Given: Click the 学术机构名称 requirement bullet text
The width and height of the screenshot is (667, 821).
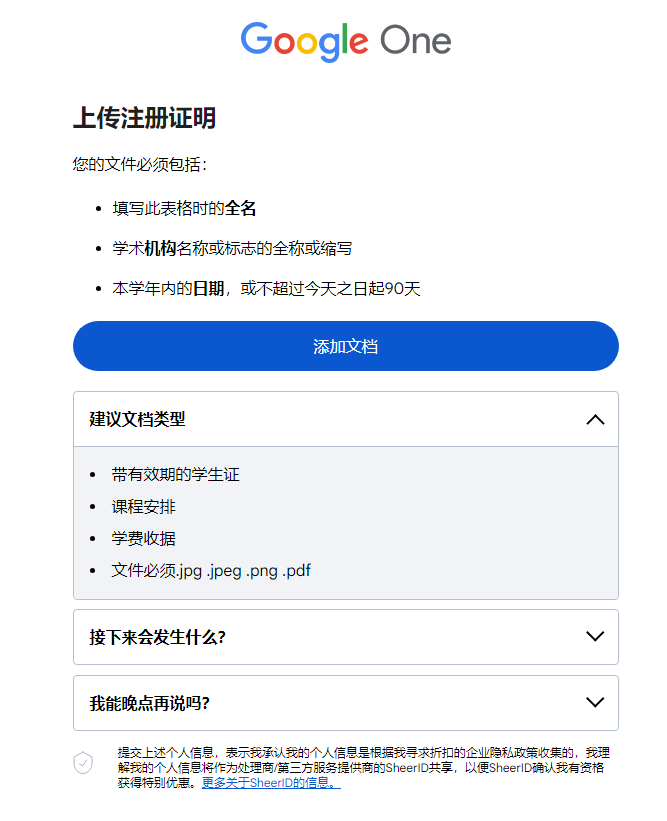Looking at the screenshot, I should [x=232, y=248].
